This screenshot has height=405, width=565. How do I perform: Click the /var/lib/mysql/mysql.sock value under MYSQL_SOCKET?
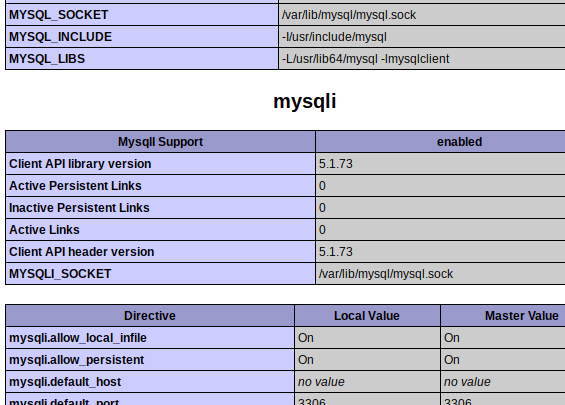coord(349,15)
